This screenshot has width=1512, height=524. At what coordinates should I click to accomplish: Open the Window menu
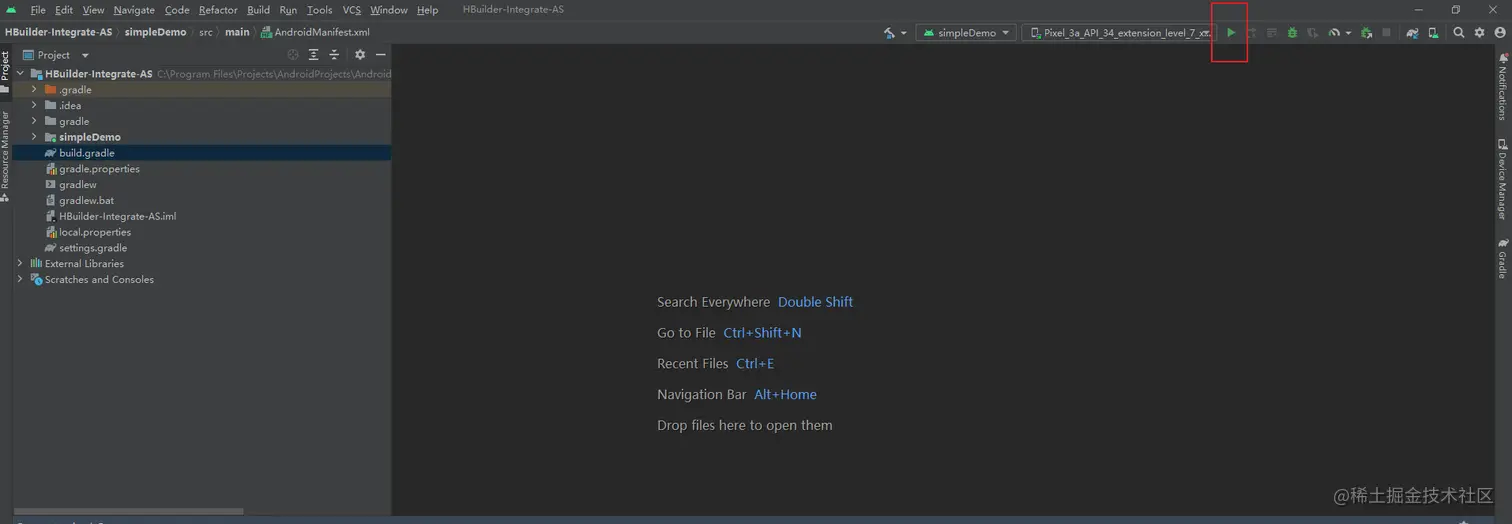click(x=389, y=10)
